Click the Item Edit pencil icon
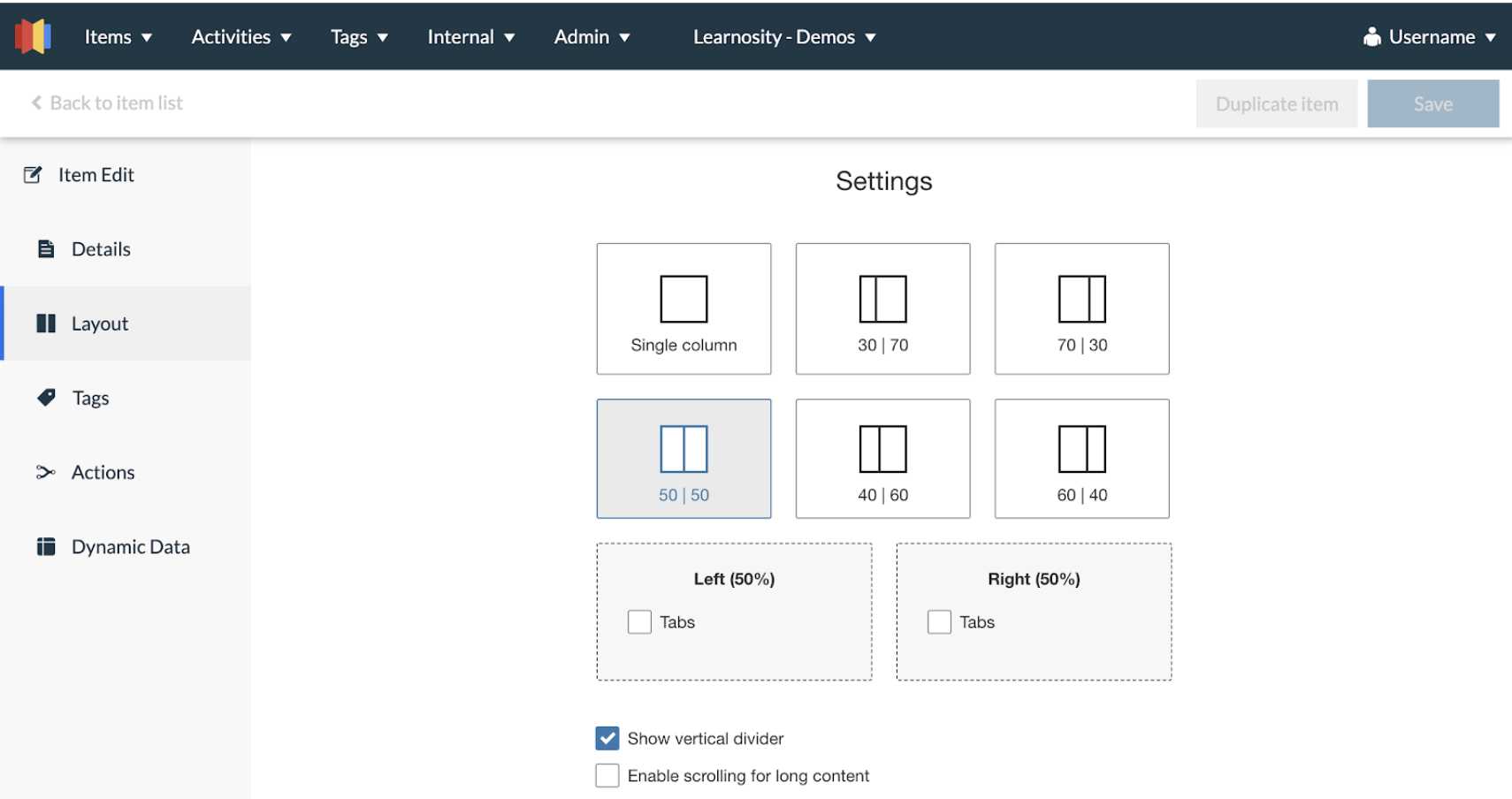 coord(34,174)
